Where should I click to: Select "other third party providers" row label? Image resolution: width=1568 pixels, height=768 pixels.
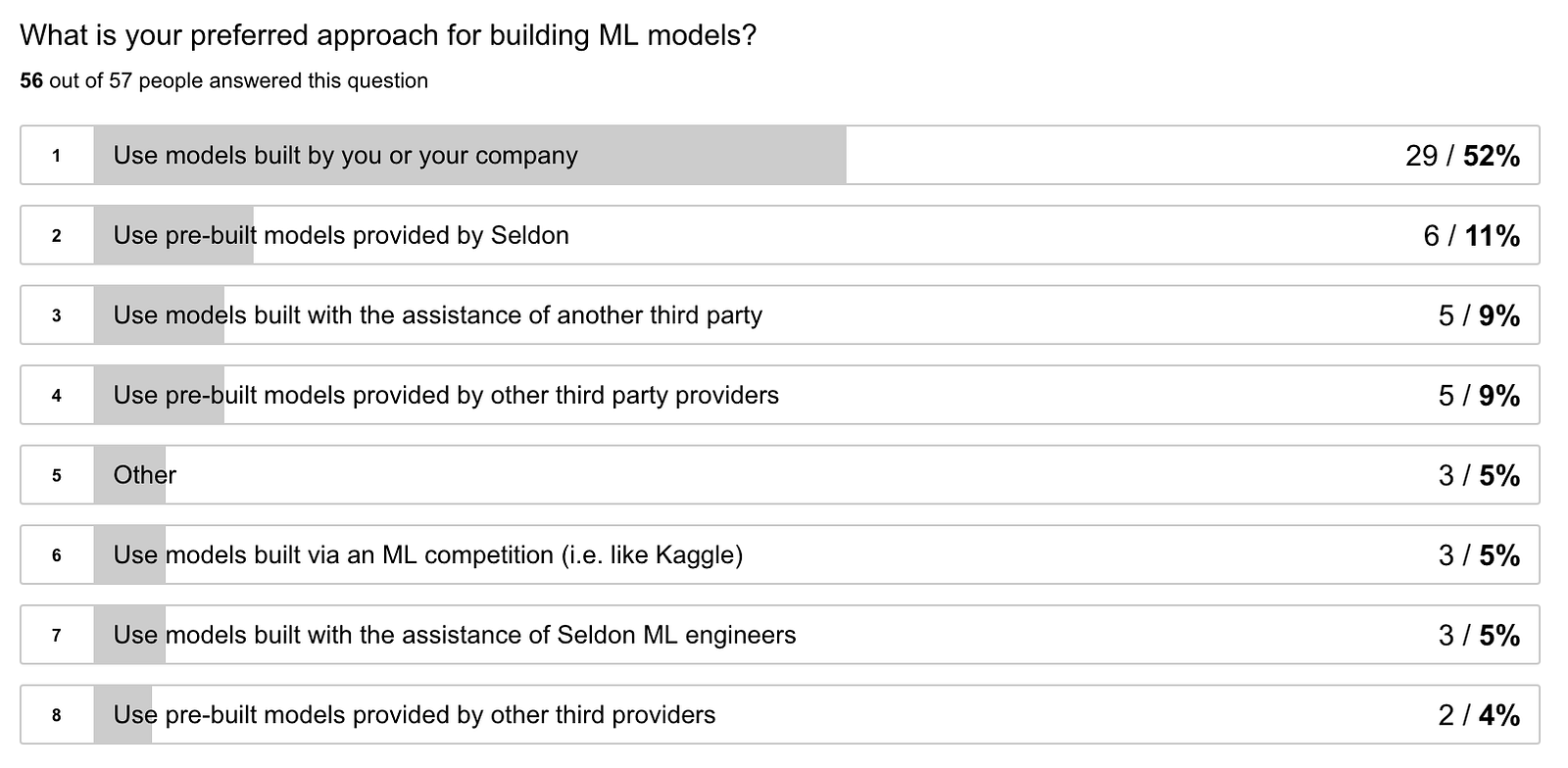446,396
